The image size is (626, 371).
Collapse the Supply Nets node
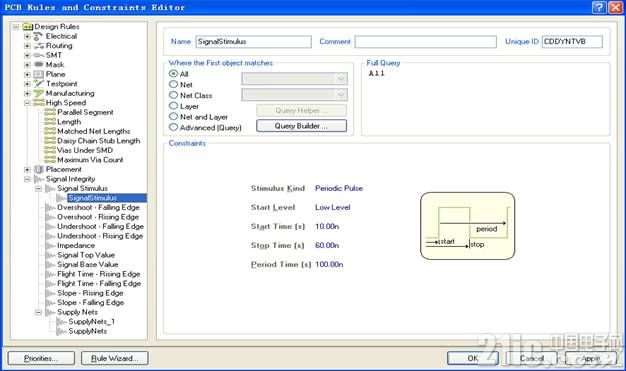click(39, 312)
